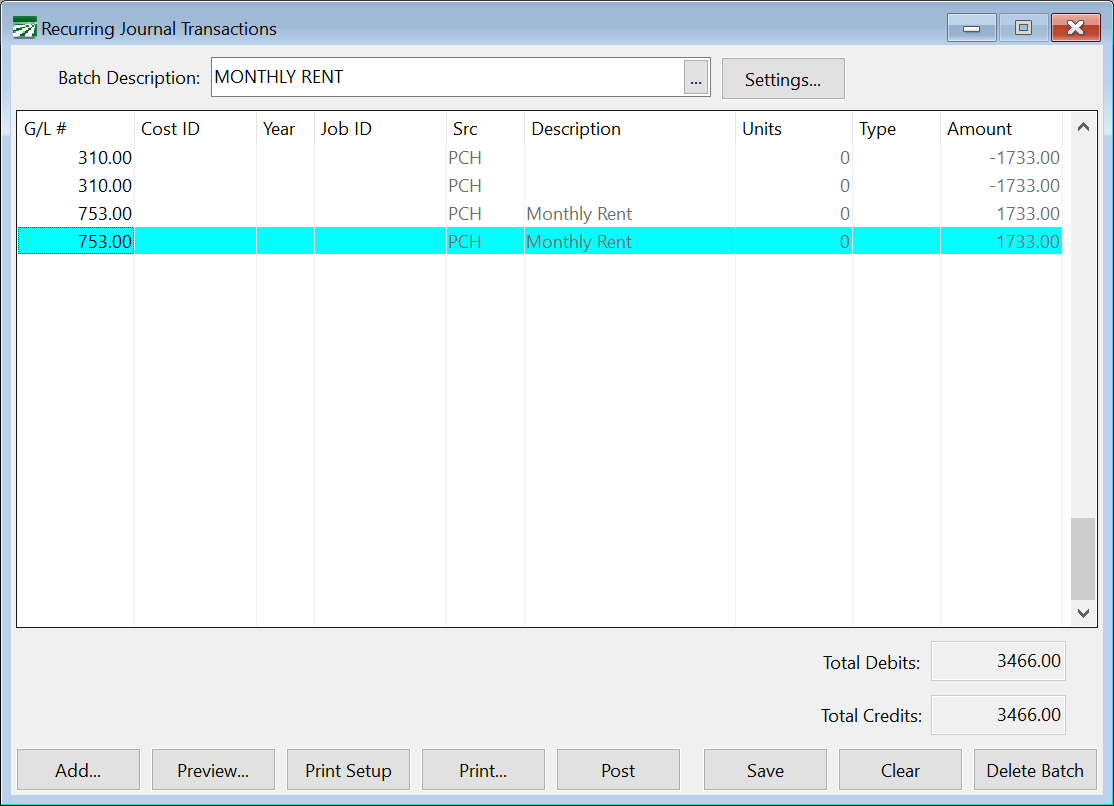
Task: Click the Amount column header
Action: tap(1000, 129)
